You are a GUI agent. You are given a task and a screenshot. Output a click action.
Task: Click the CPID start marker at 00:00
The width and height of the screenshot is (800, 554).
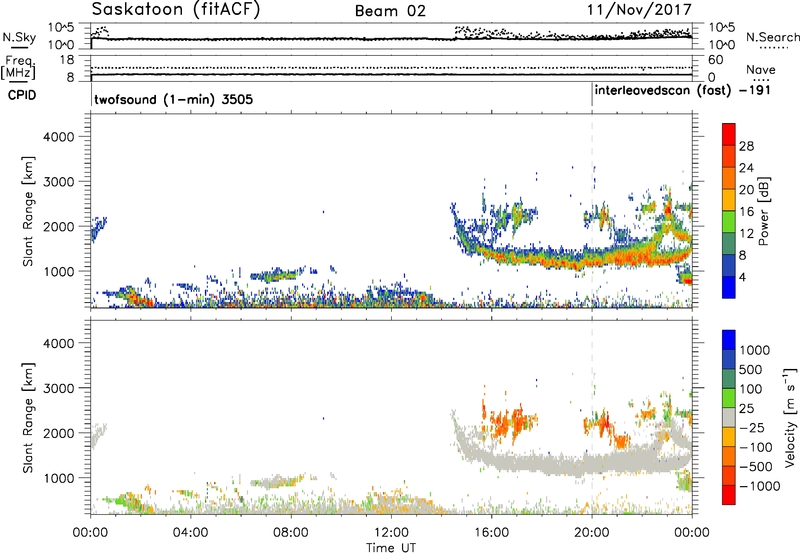(91, 94)
